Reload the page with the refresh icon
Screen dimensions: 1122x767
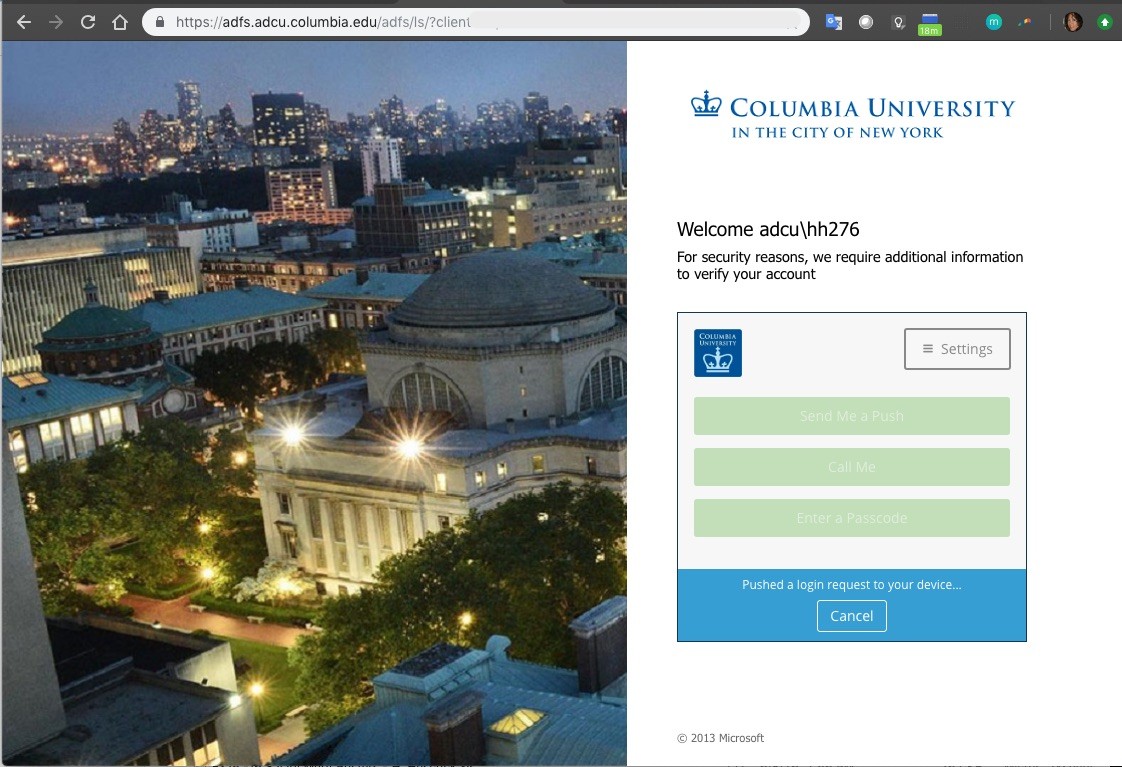[x=88, y=22]
